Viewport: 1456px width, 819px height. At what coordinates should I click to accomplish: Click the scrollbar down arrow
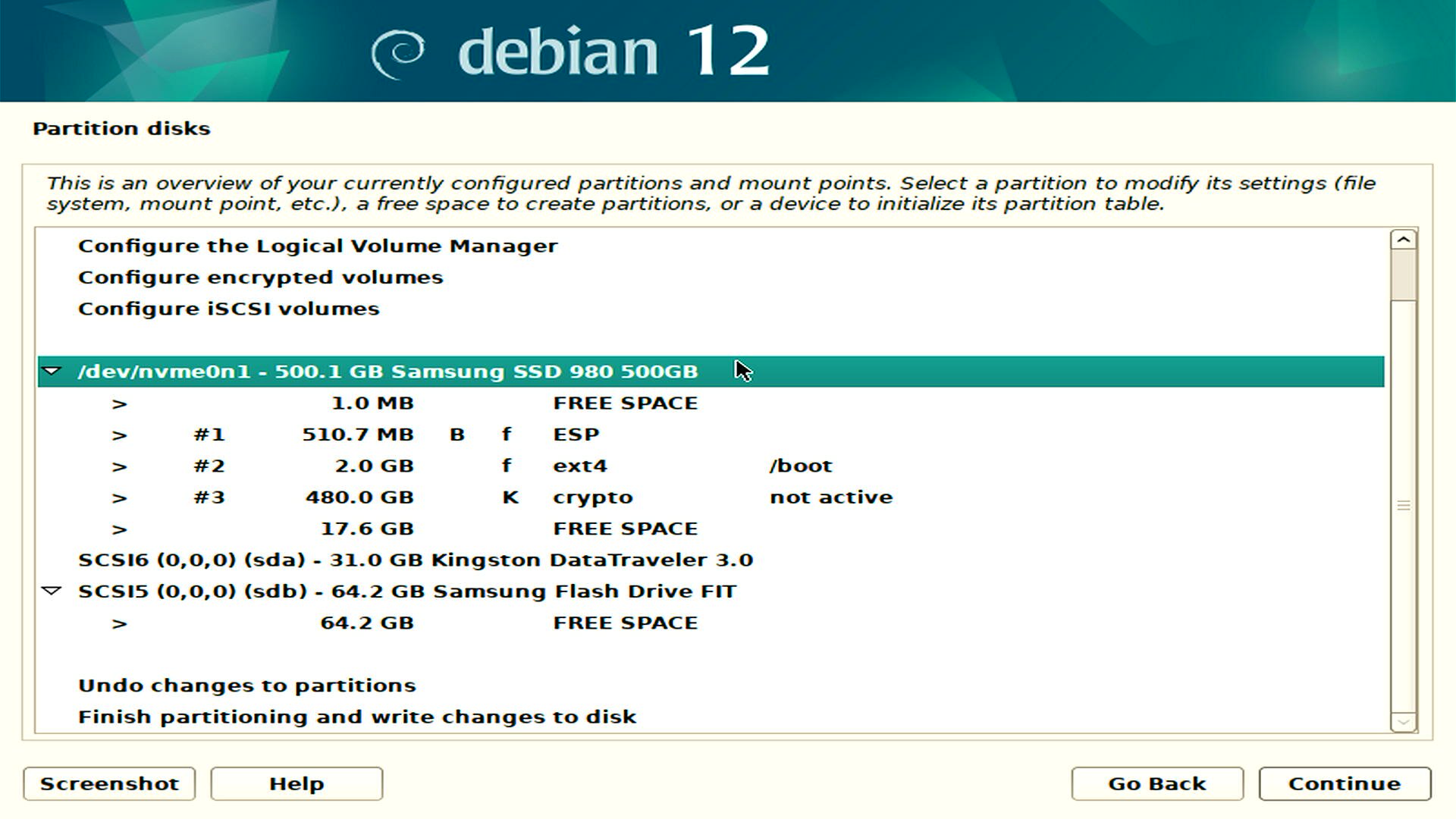(1404, 722)
